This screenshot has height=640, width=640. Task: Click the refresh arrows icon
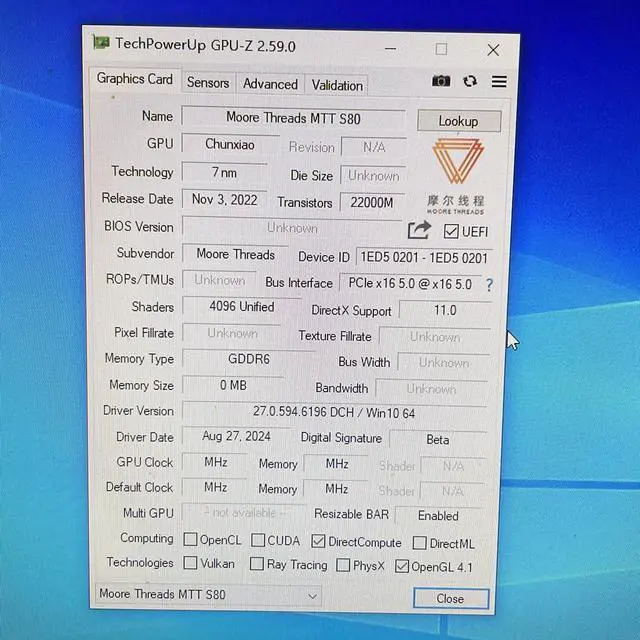[x=470, y=81]
